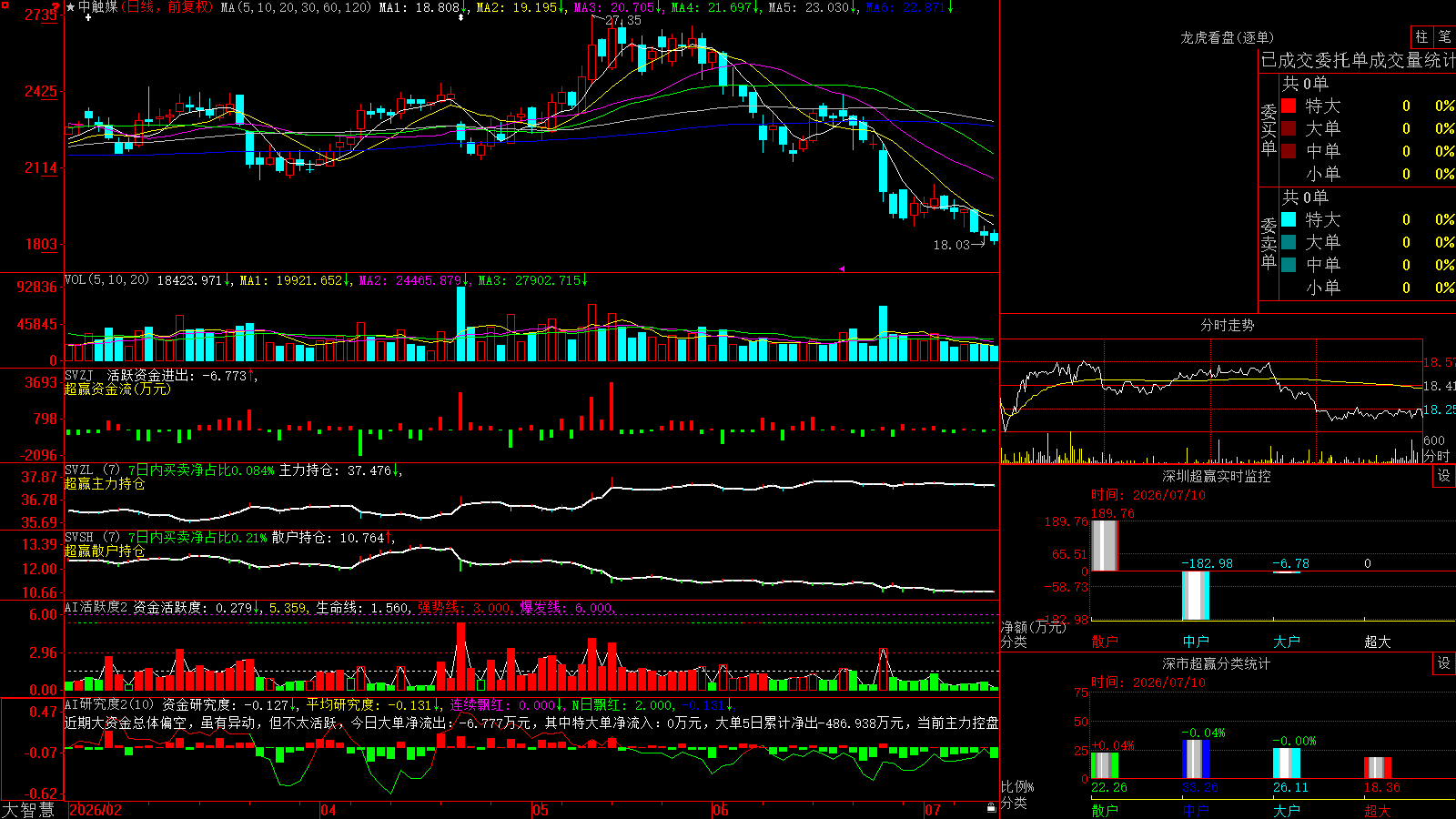Switch order view to 笔 (tick) mode
This screenshot has height=819, width=1456.
1444,36
